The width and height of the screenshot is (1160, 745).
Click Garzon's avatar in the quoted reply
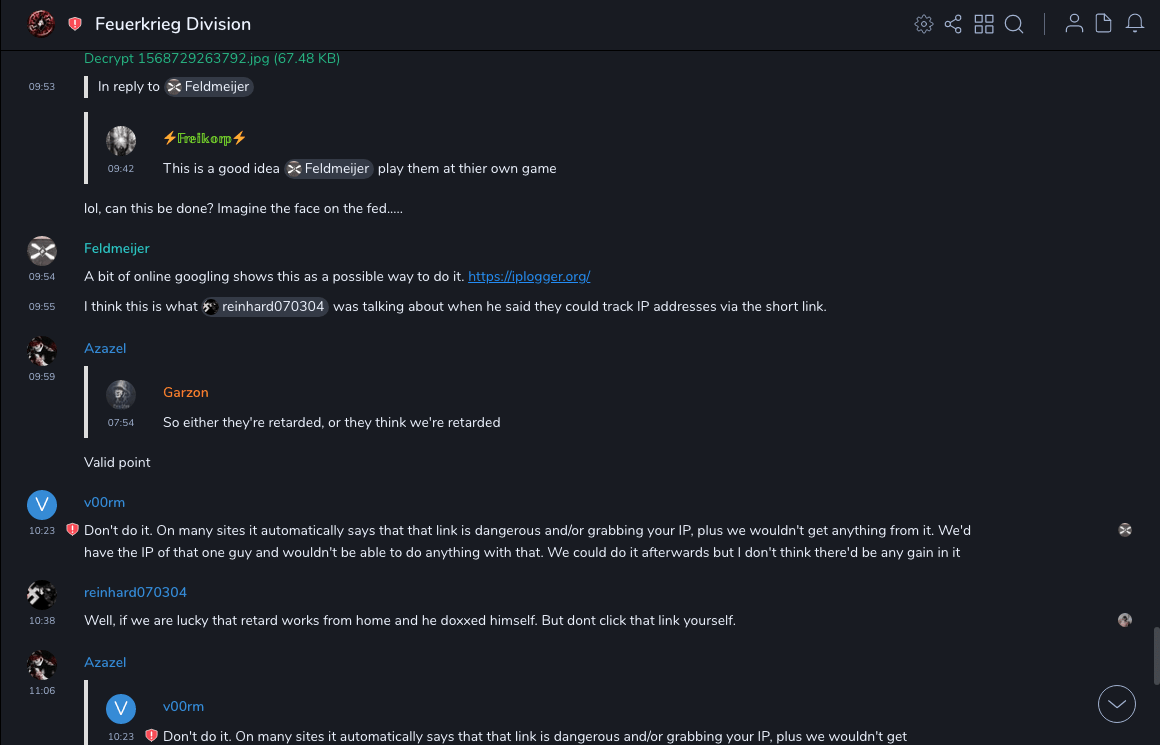(x=121, y=395)
